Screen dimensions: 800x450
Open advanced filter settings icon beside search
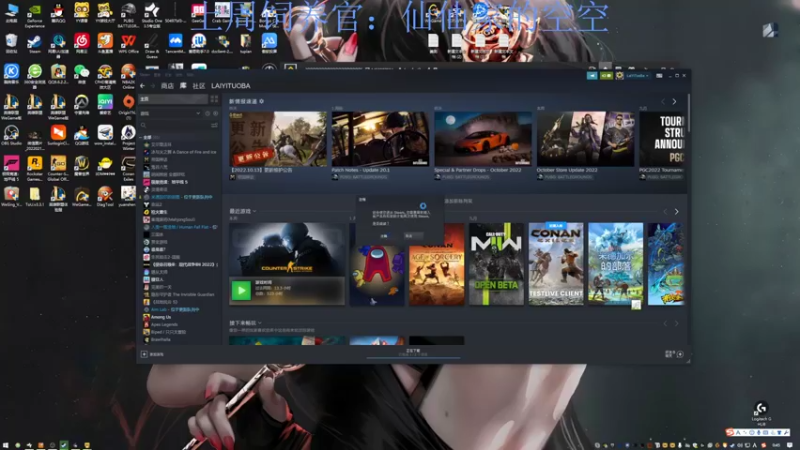(214, 125)
